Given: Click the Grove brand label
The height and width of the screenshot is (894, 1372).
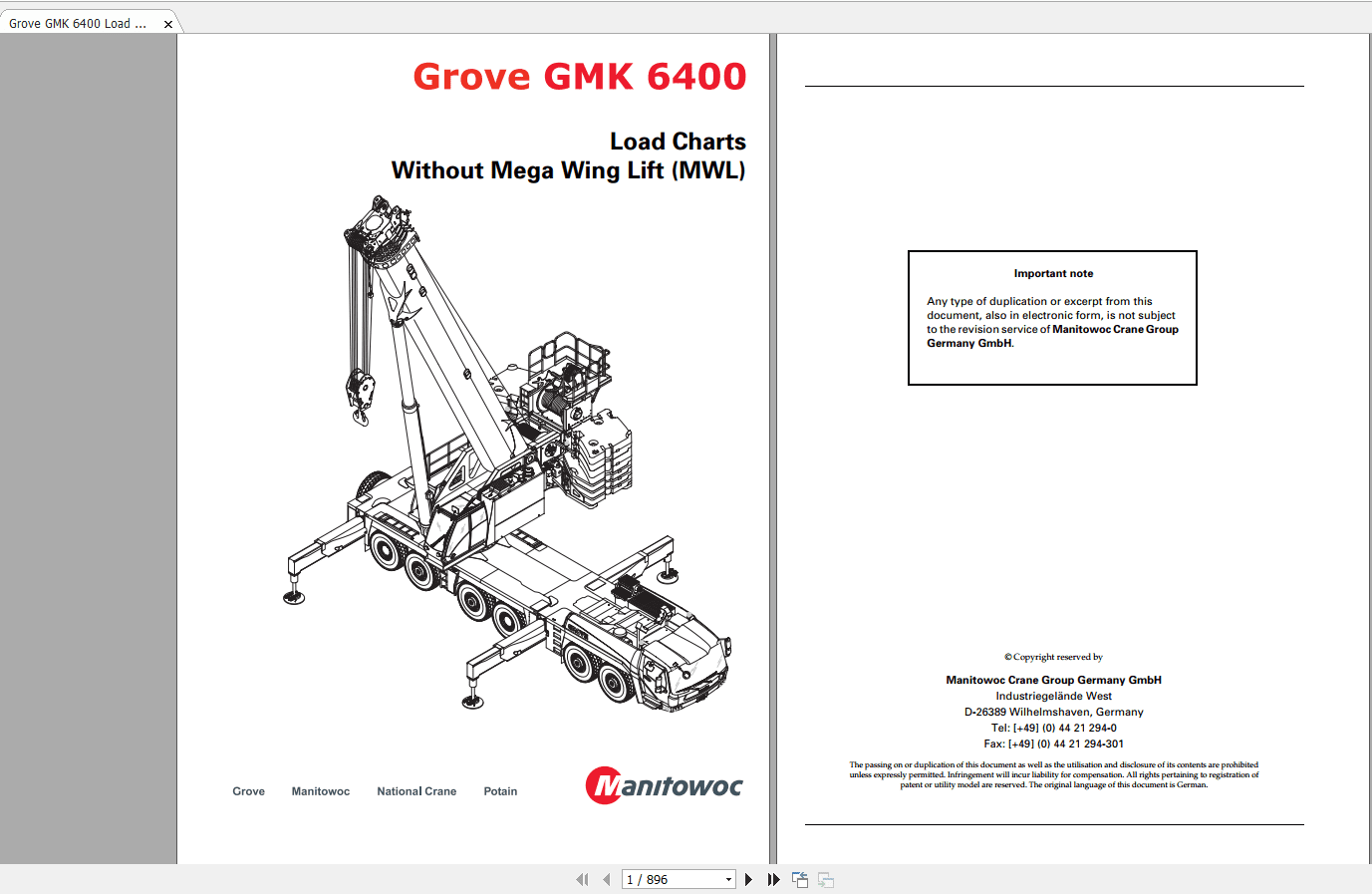Looking at the screenshot, I should tap(248, 790).
